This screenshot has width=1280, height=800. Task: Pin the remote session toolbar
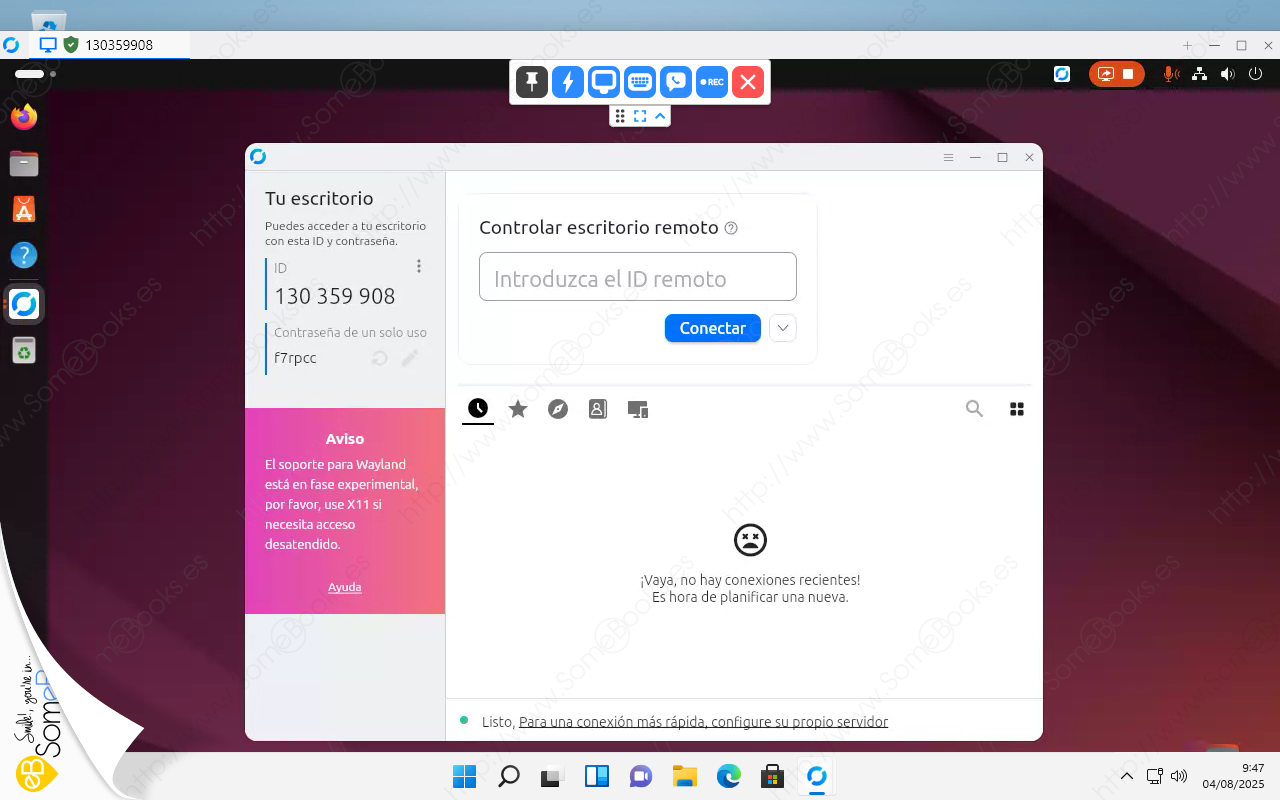(532, 82)
